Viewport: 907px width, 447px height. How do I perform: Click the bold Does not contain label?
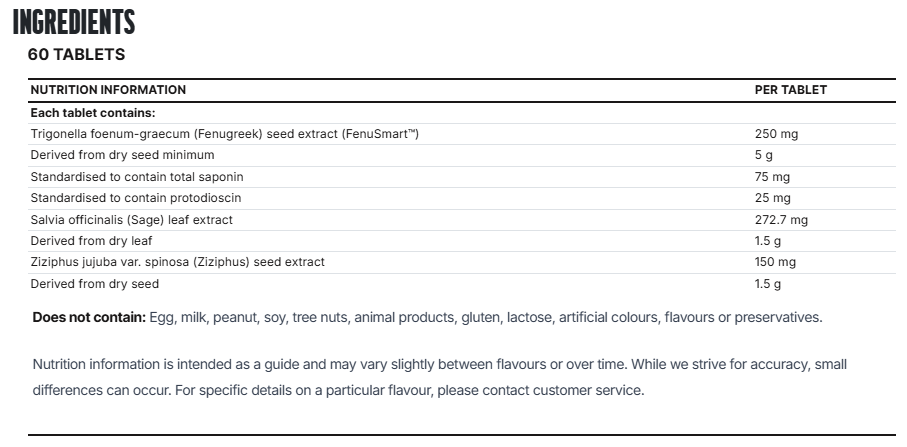[x=89, y=317]
